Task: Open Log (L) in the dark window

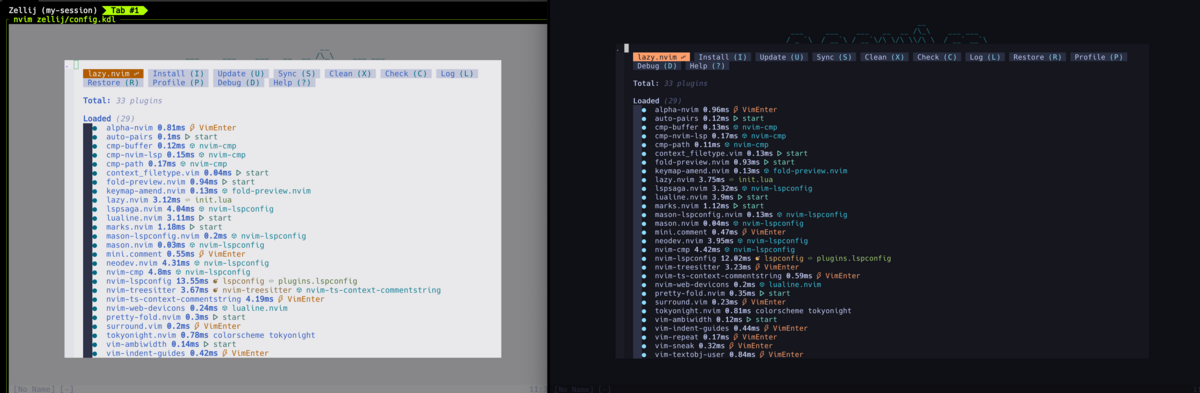Action: click(x=985, y=57)
